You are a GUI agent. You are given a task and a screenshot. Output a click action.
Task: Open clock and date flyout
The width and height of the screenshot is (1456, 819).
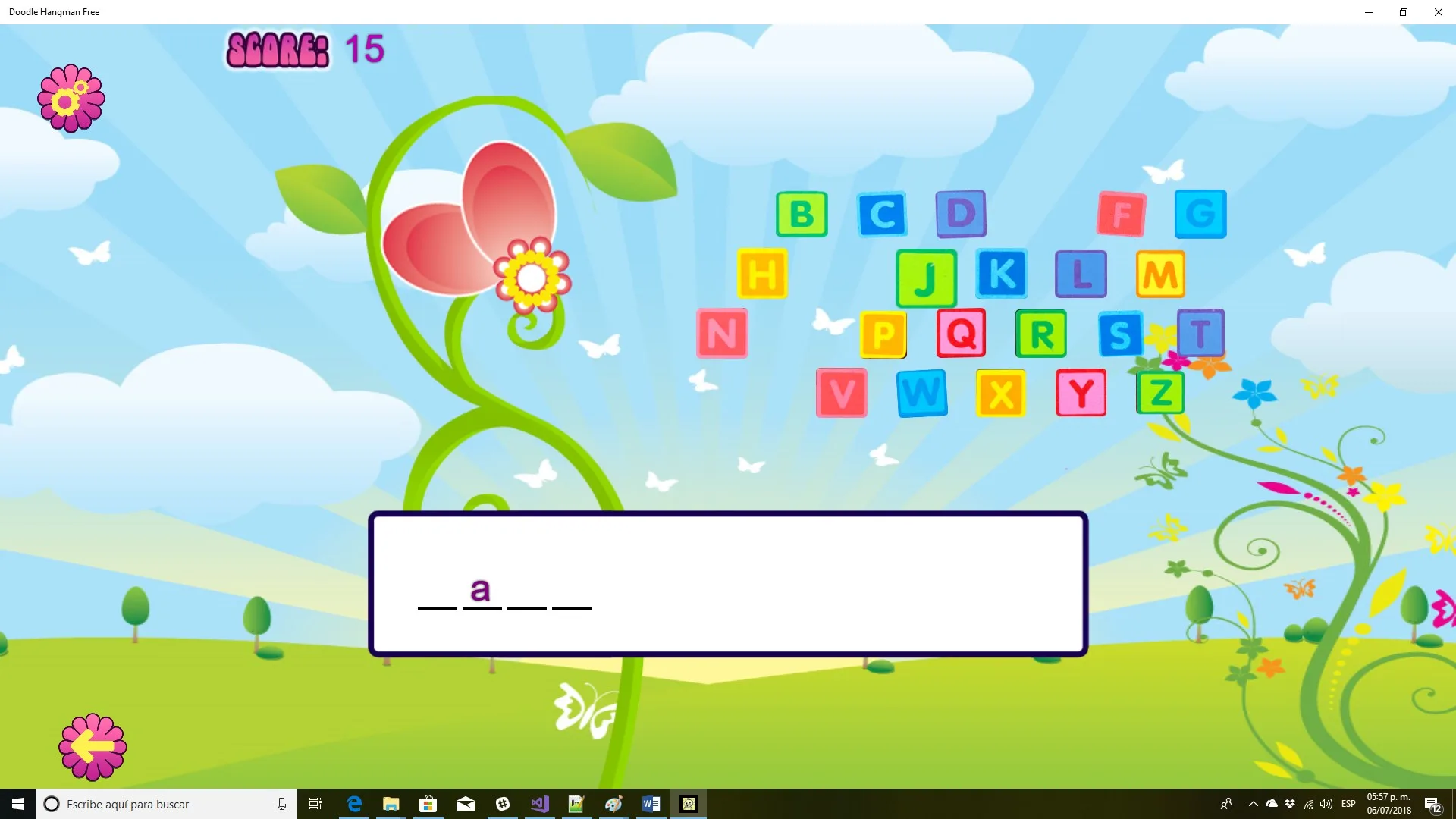(x=1389, y=804)
